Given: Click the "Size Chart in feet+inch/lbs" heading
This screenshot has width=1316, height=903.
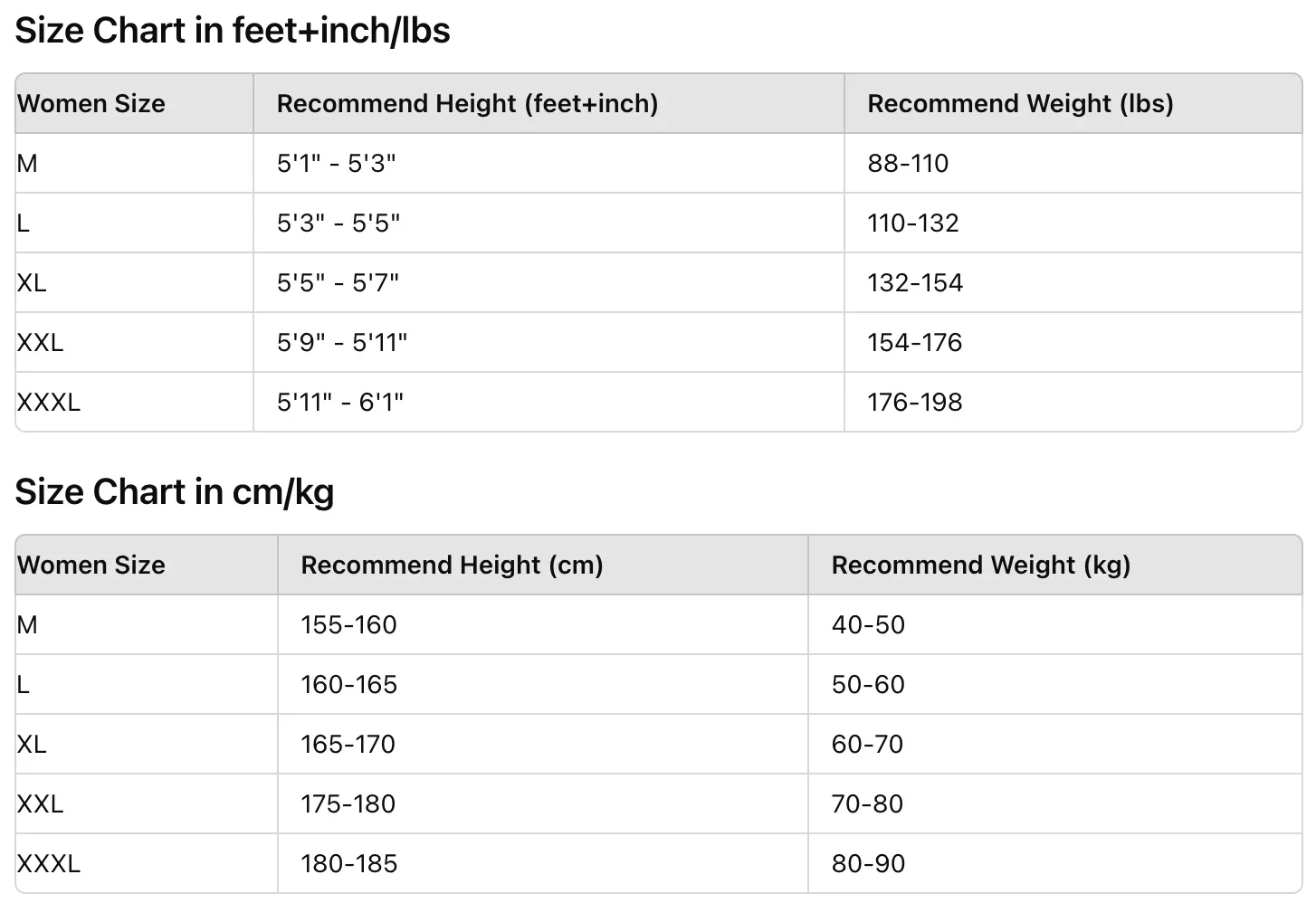Looking at the screenshot, I should pos(233,31).
